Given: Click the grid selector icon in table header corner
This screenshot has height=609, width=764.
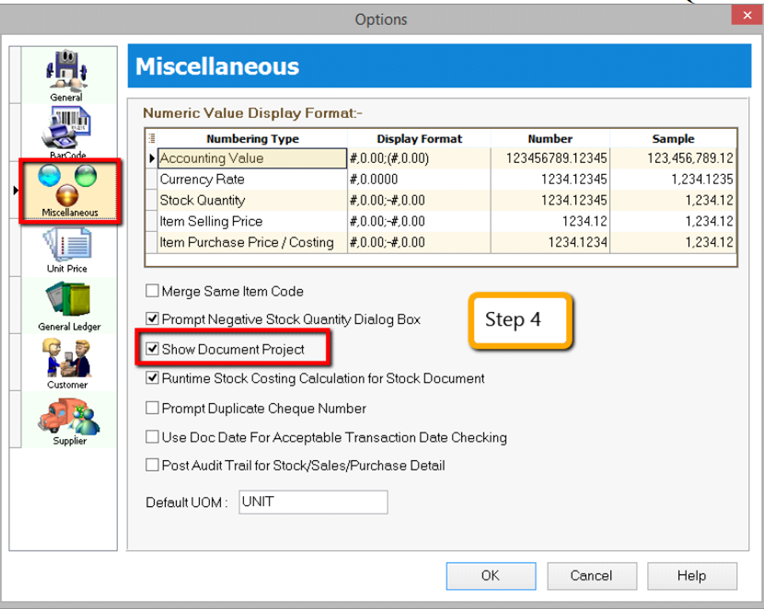Looking at the screenshot, I should tap(151, 139).
